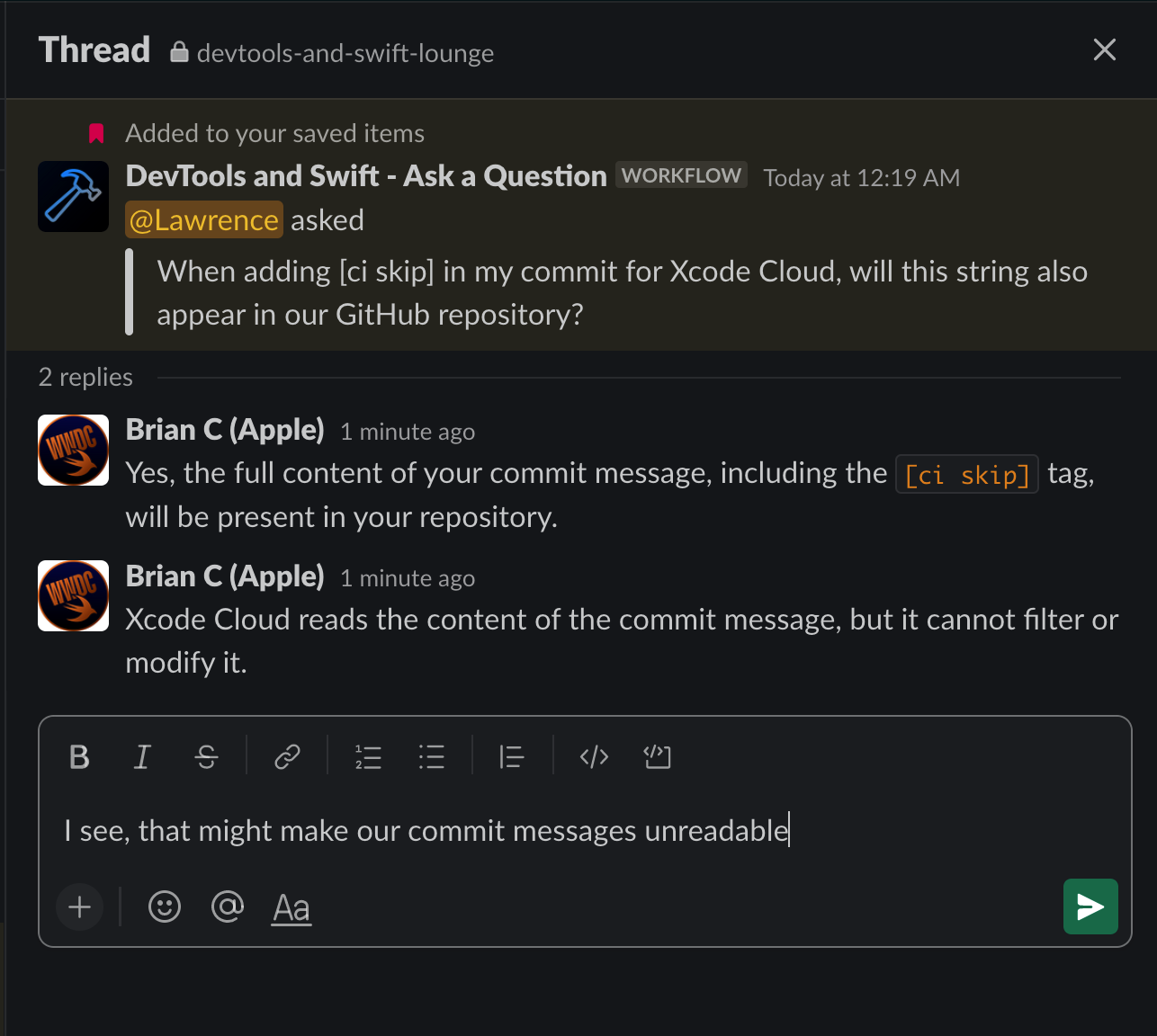Screen dimensions: 1157x1036
Task: Click the @Lawrence mention
Action: (204, 220)
